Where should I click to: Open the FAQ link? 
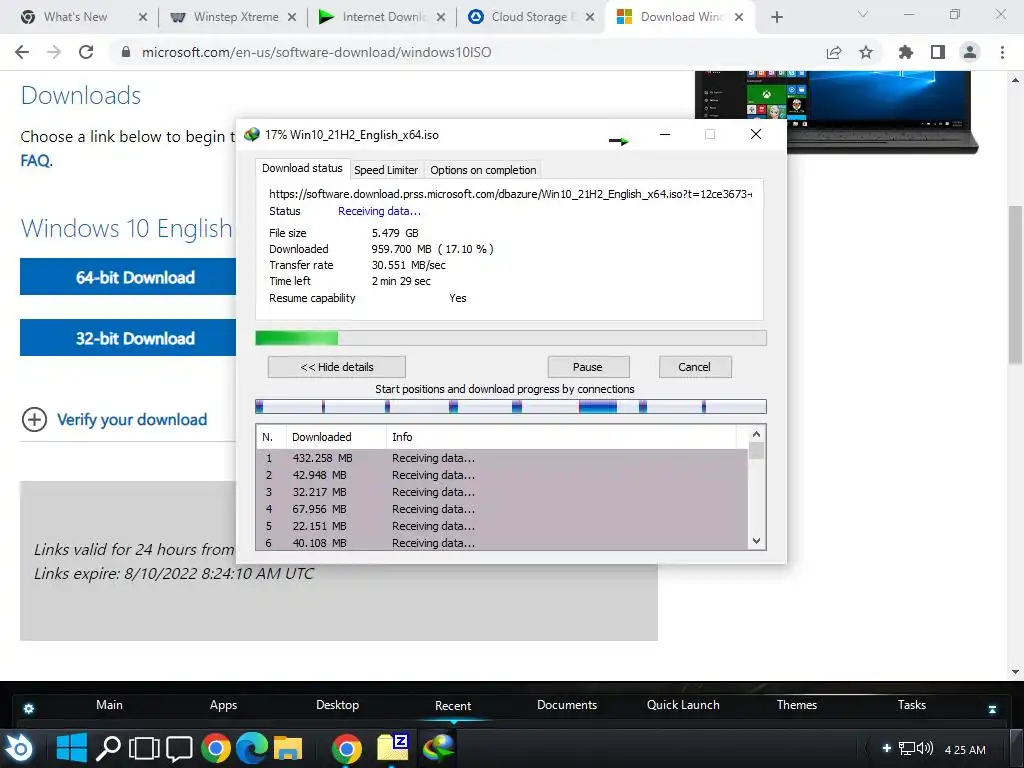coord(35,161)
